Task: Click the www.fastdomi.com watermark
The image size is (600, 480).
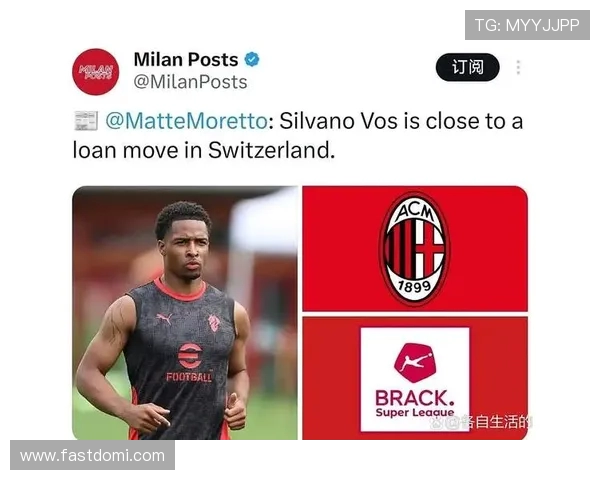Action: click(x=93, y=455)
